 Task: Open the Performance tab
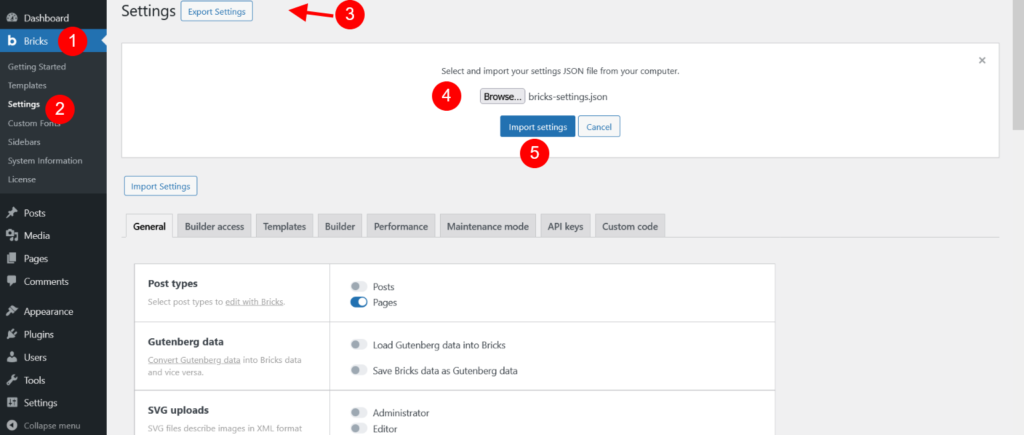pyautogui.click(x=400, y=227)
